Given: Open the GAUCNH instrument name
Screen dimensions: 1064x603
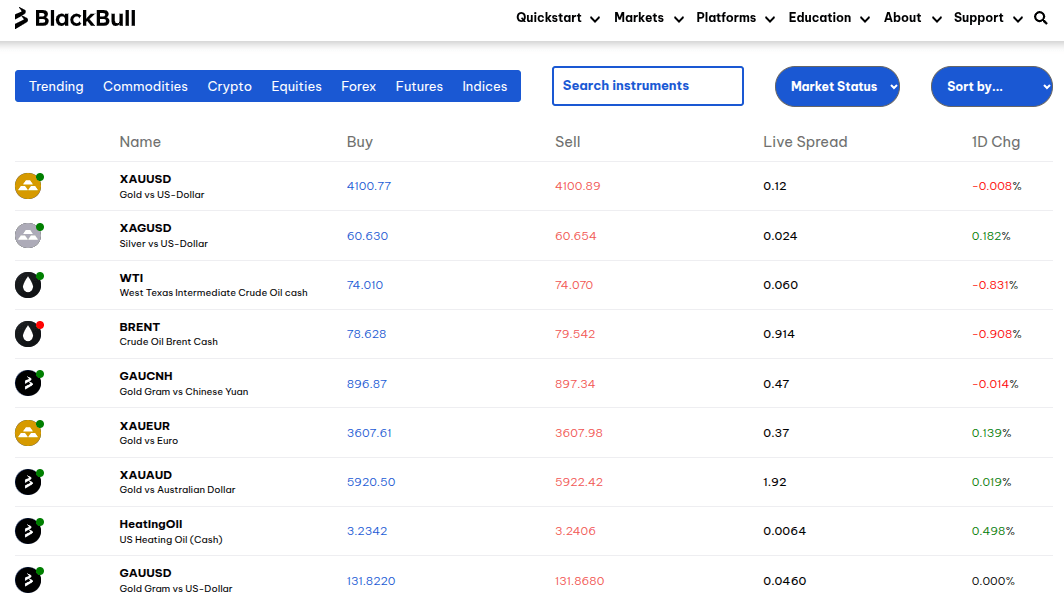Looking at the screenshot, I should tap(146, 376).
